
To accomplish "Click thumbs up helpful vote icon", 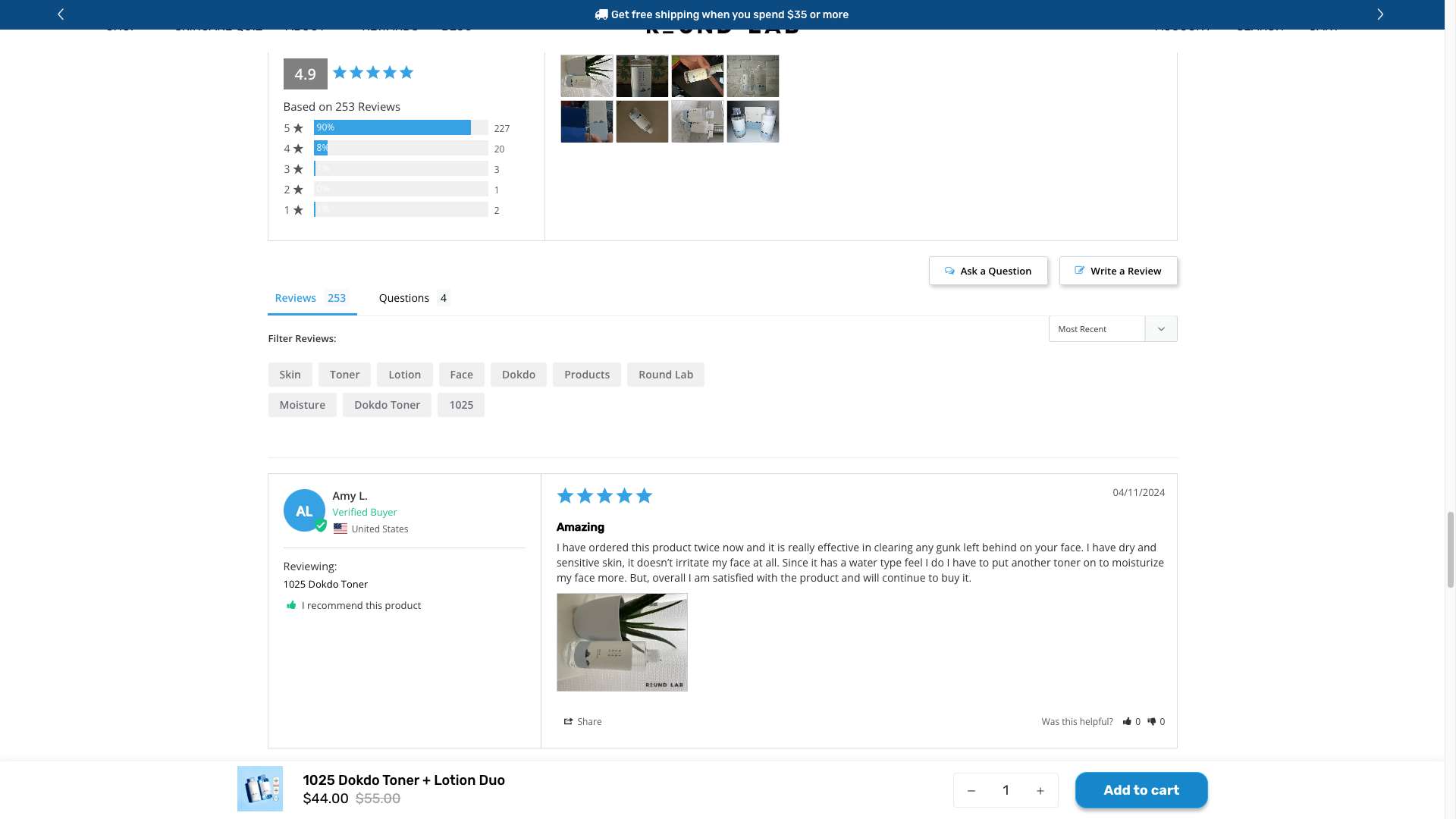I will (1128, 721).
